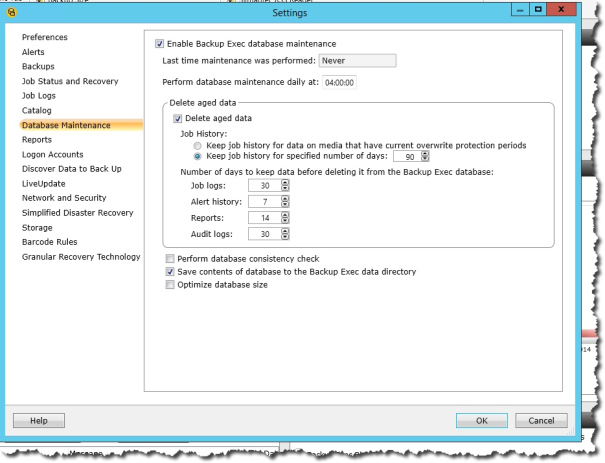Click the Help button

click(x=39, y=421)
